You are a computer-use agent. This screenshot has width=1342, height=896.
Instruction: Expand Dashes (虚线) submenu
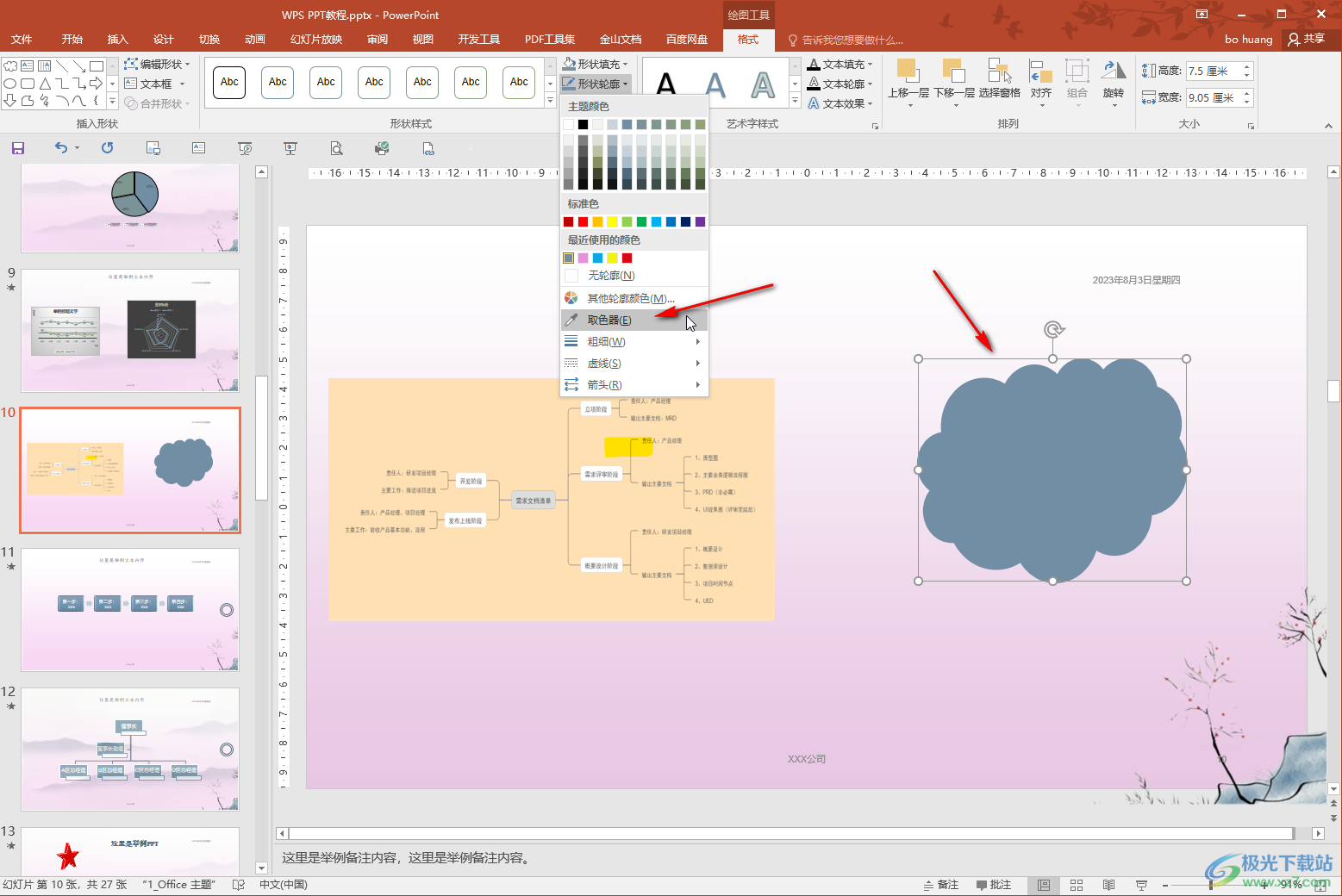[x=634, y=363]
